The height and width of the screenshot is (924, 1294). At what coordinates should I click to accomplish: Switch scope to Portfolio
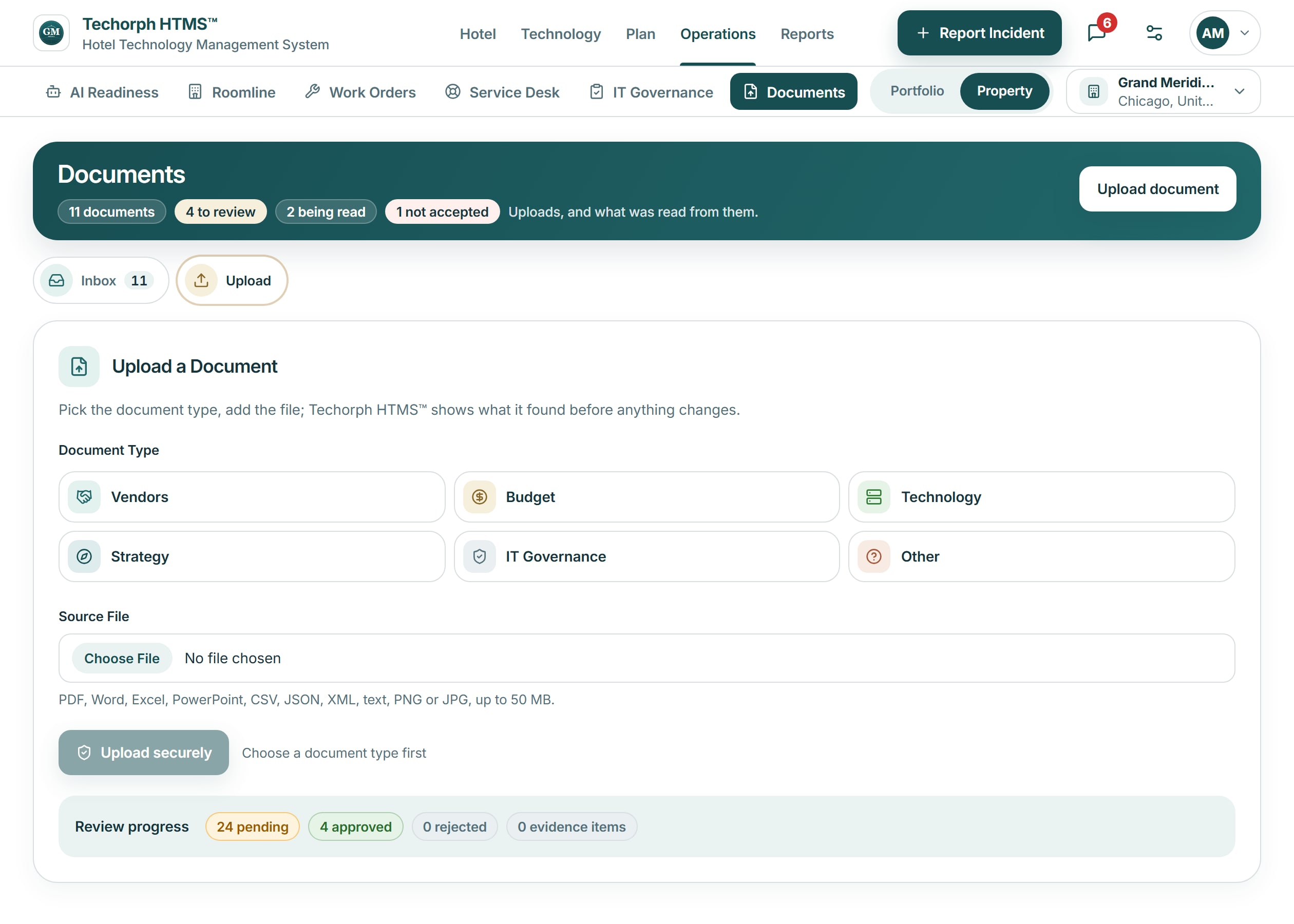coord(917,91)
